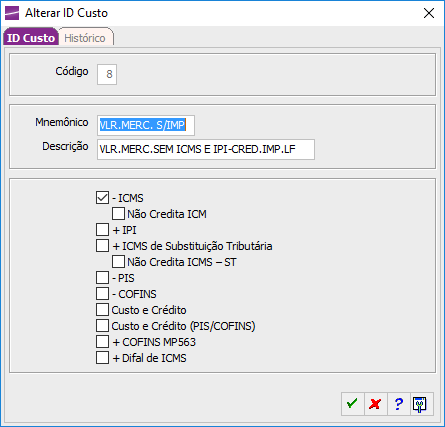Check Custo e Crédito (PIS/COFINS)
This screenshot has height=427, width=445.
point(102,326)
